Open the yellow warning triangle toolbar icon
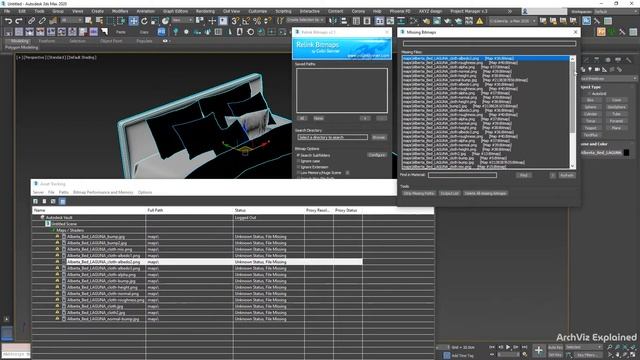This screenshot has width=640, height=360. pyautogui.click(x=480, y=21)
